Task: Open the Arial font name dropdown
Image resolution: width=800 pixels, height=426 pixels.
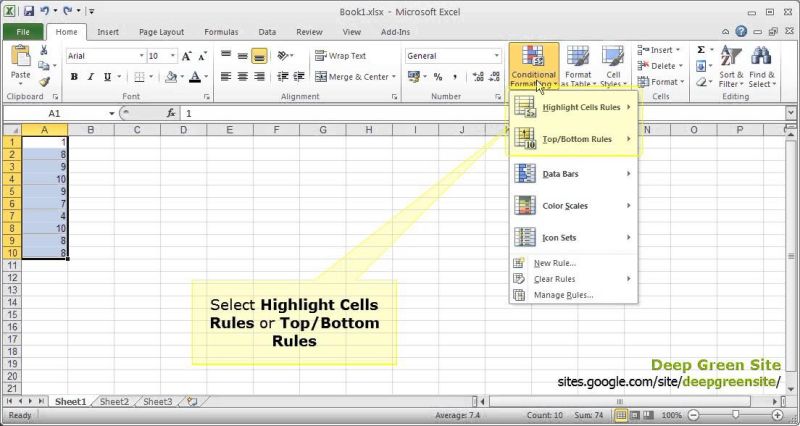Action: point(142,56)
